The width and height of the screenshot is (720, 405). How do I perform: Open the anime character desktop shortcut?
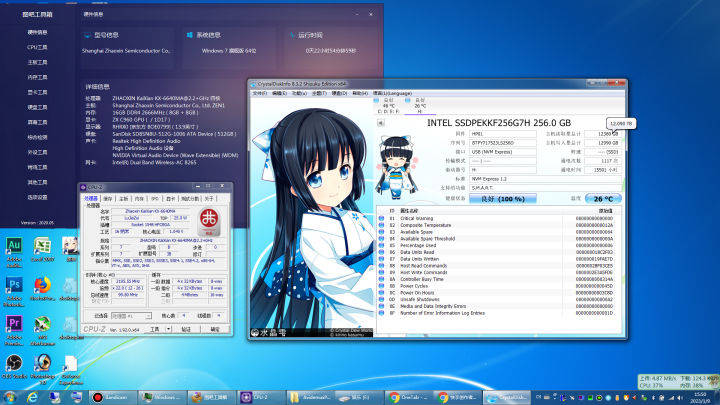point(71,250)
